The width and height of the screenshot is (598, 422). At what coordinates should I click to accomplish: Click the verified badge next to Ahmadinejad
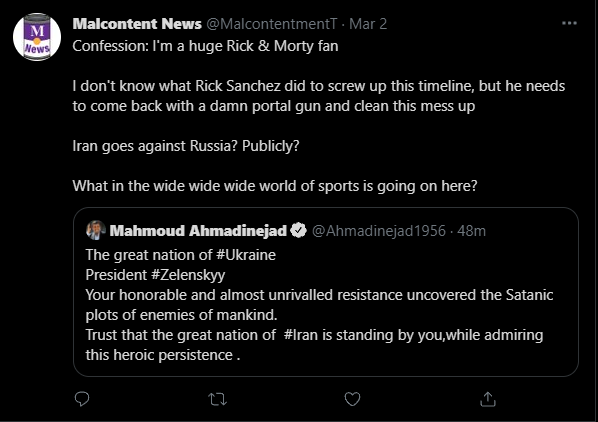coord(299,230)
